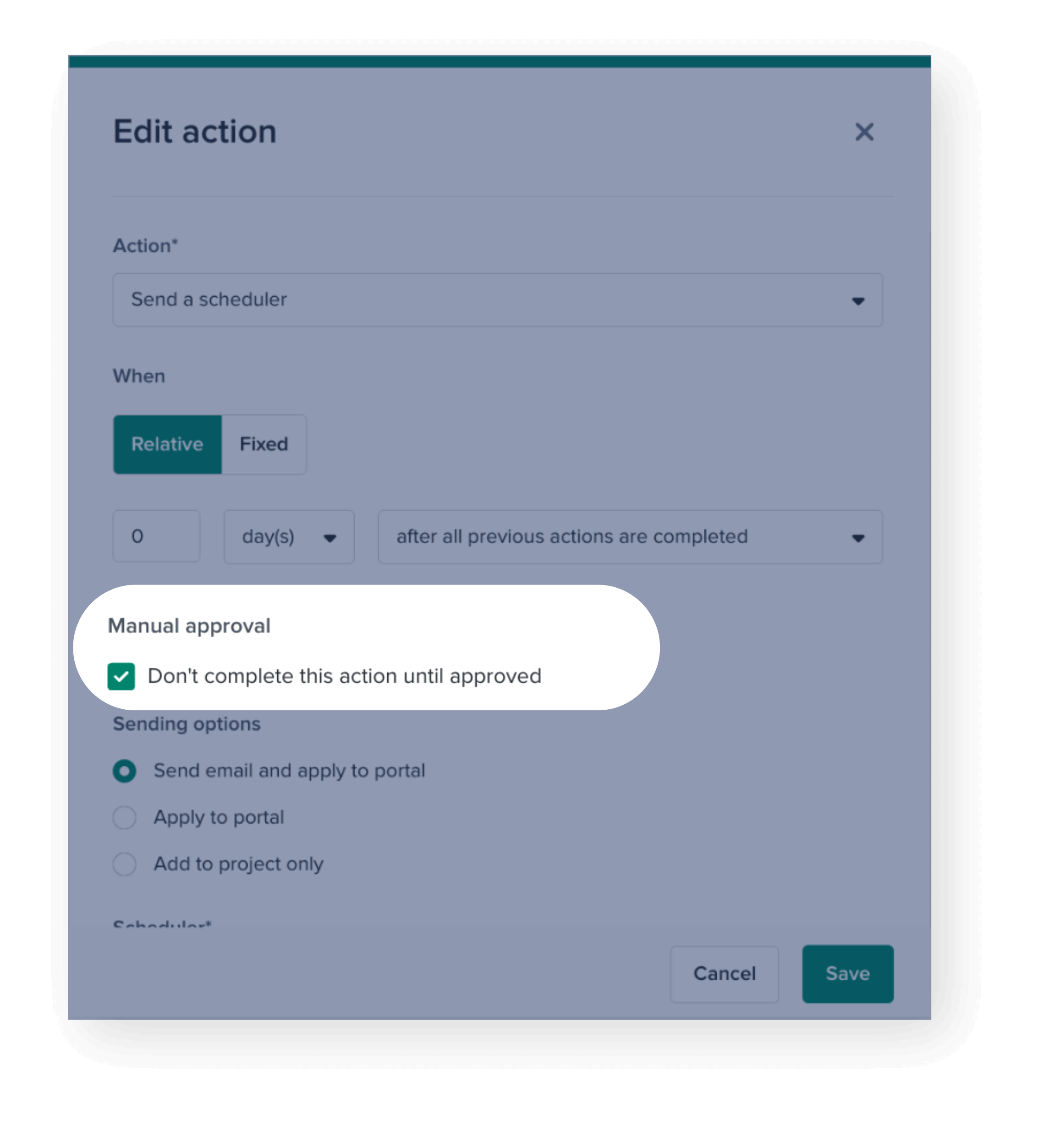Image resolution: width=1038 pixels, height=1148 pixels.
Task: Open the "Send a scheduler" Action dropdown
Action: click(x=497, y=299)
